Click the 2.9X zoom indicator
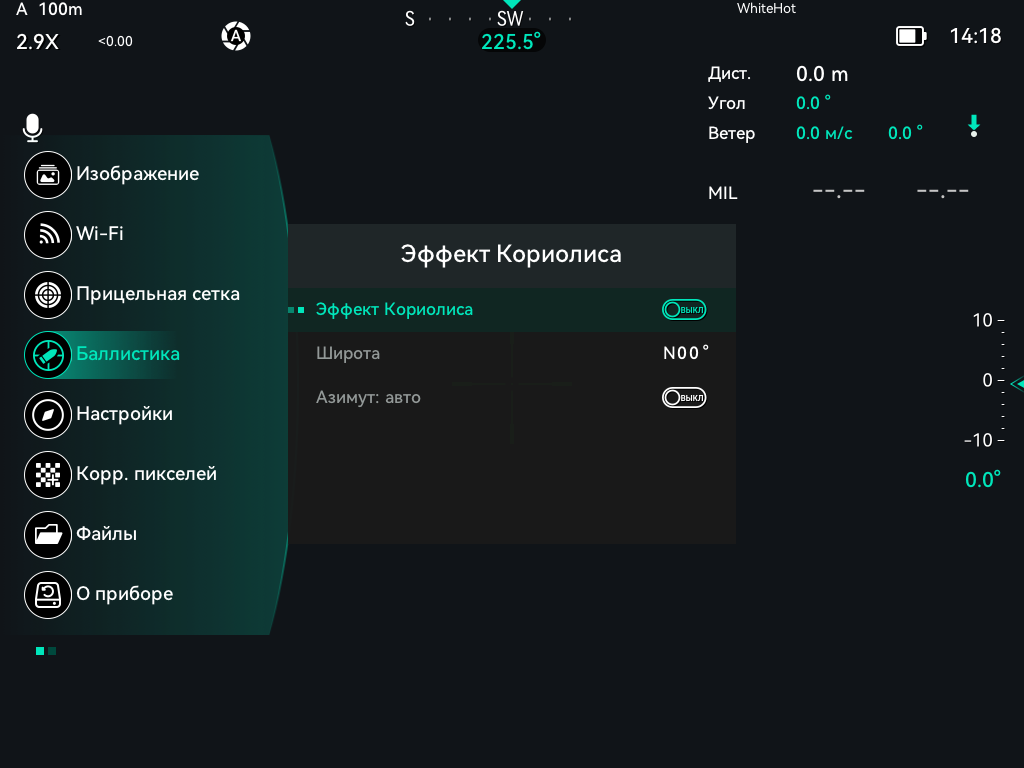 pos(37,42)
